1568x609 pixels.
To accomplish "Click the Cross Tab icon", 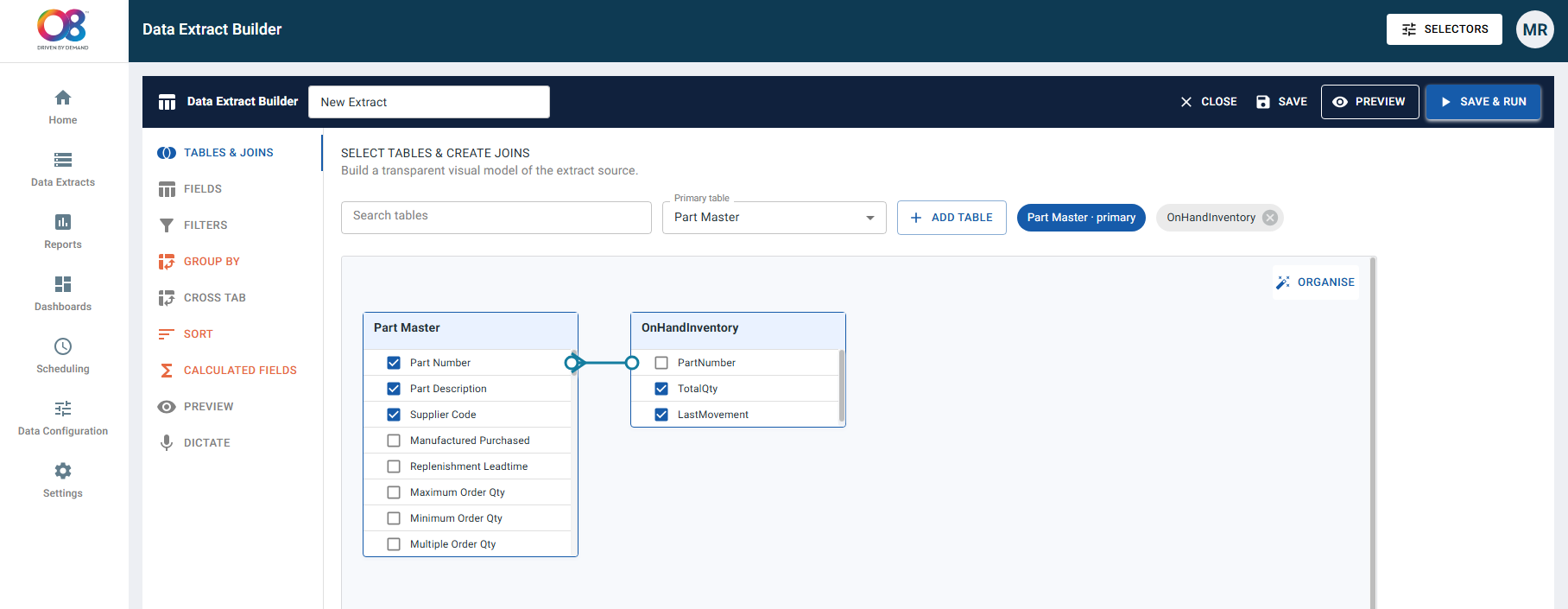I will [x=167, y=298].
